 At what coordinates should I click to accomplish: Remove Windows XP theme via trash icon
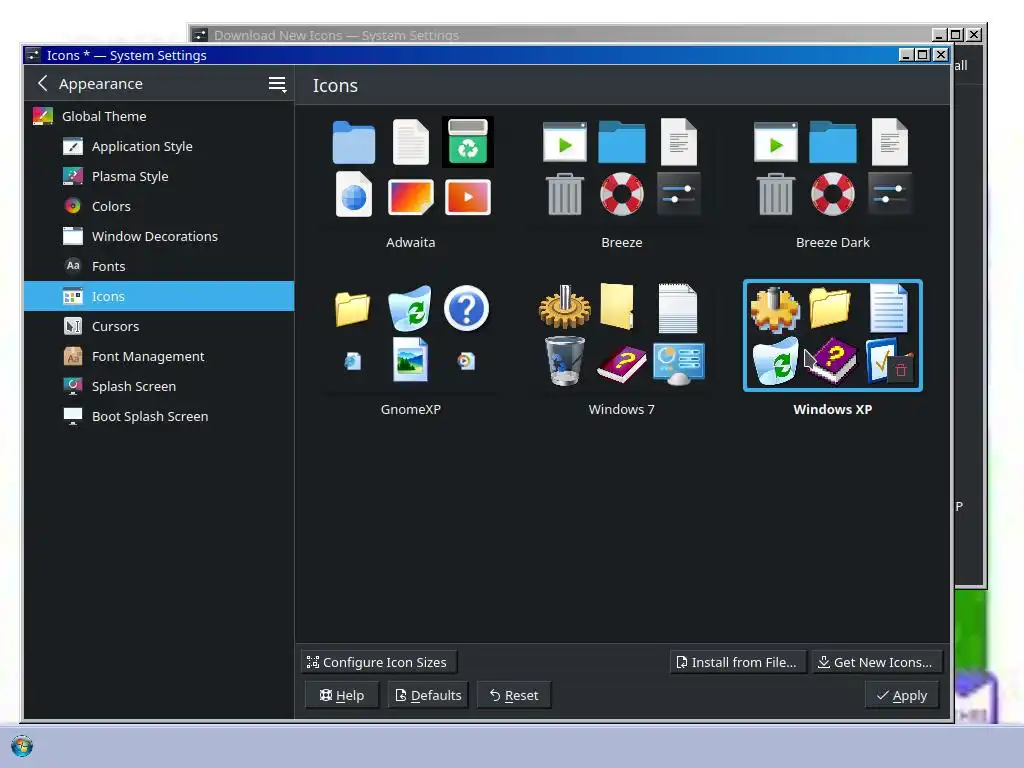[x=901, y=370]
